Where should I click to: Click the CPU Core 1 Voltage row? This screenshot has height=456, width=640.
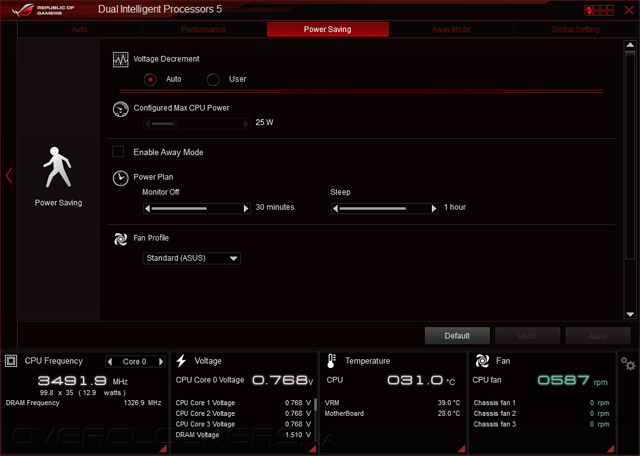tap(243, 403)
